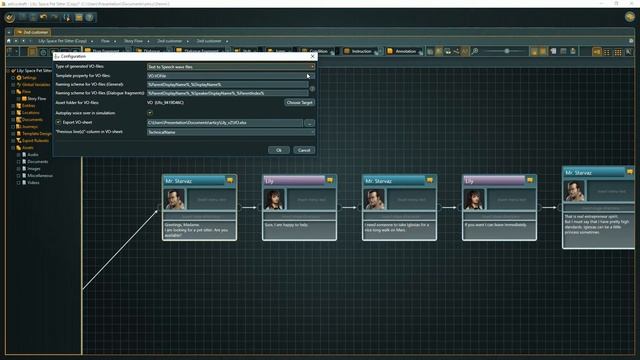Open dropdown arrow after Flow breadcrumb
Screen dimensions: 640x360
pos(115,41)
